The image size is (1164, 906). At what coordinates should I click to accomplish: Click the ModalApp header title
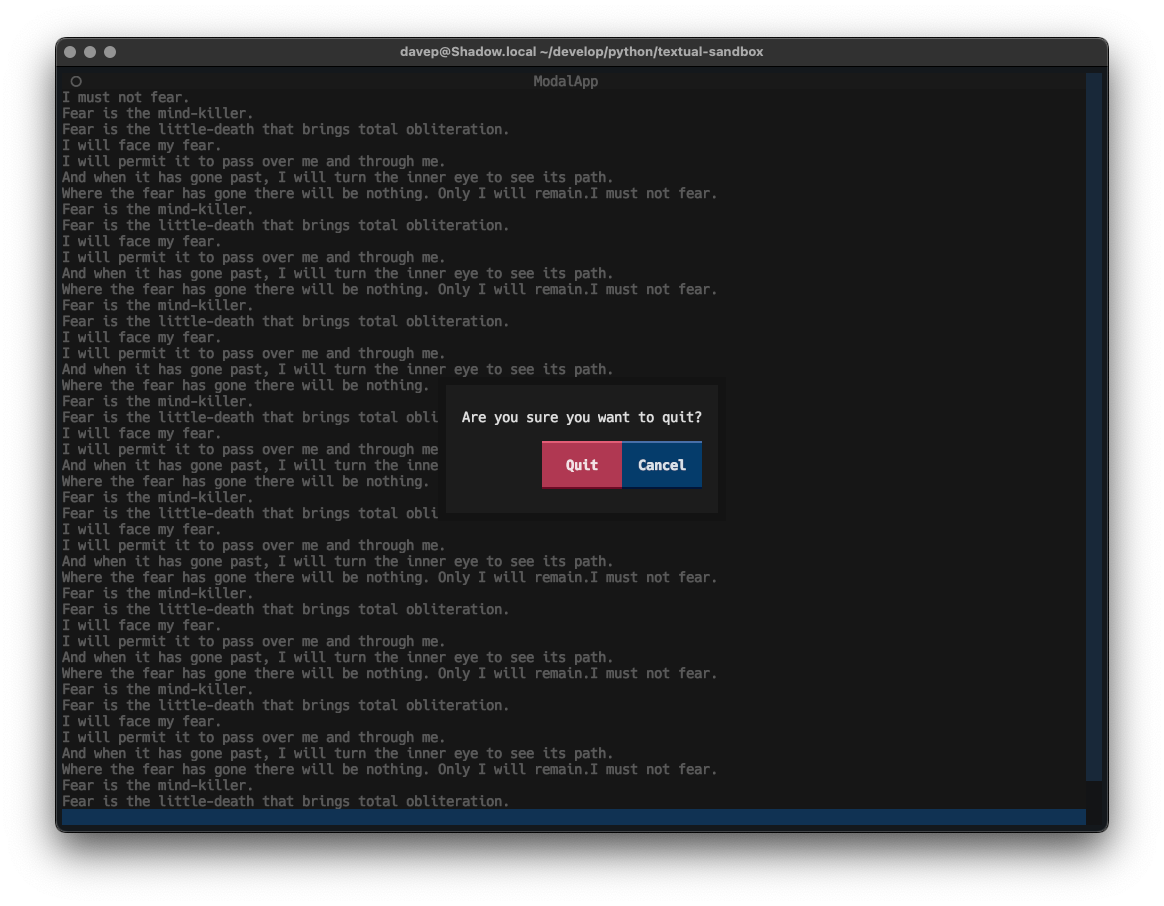[565, 81]
